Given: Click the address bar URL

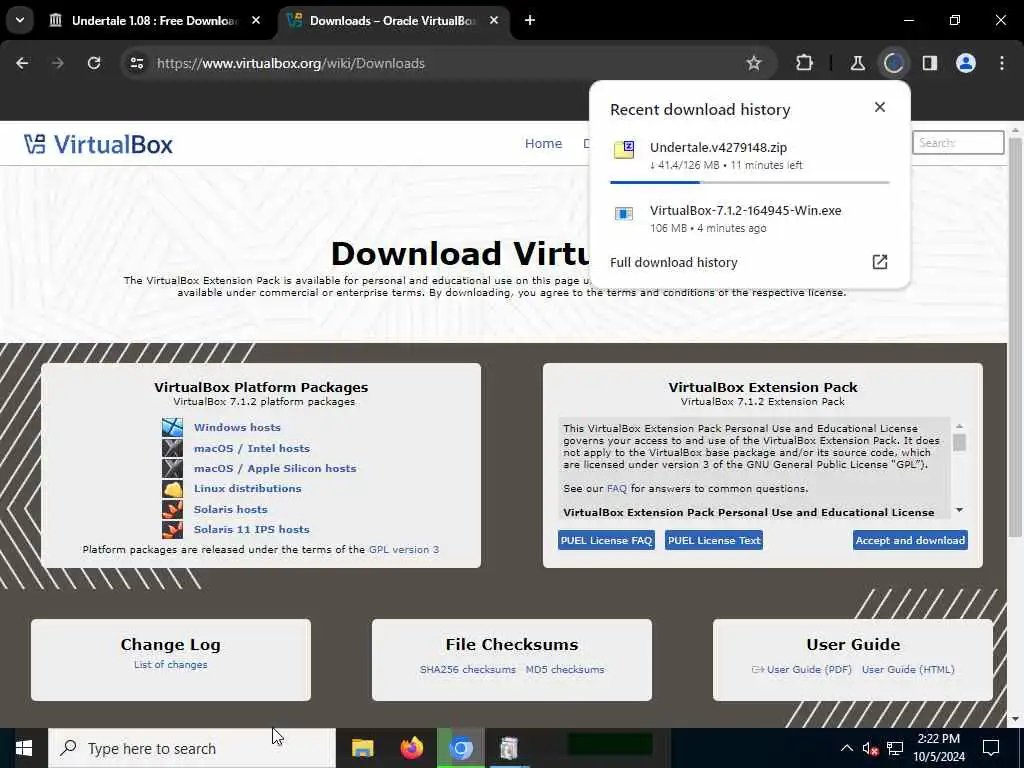Looking at the screenshot, I should 291,63.
